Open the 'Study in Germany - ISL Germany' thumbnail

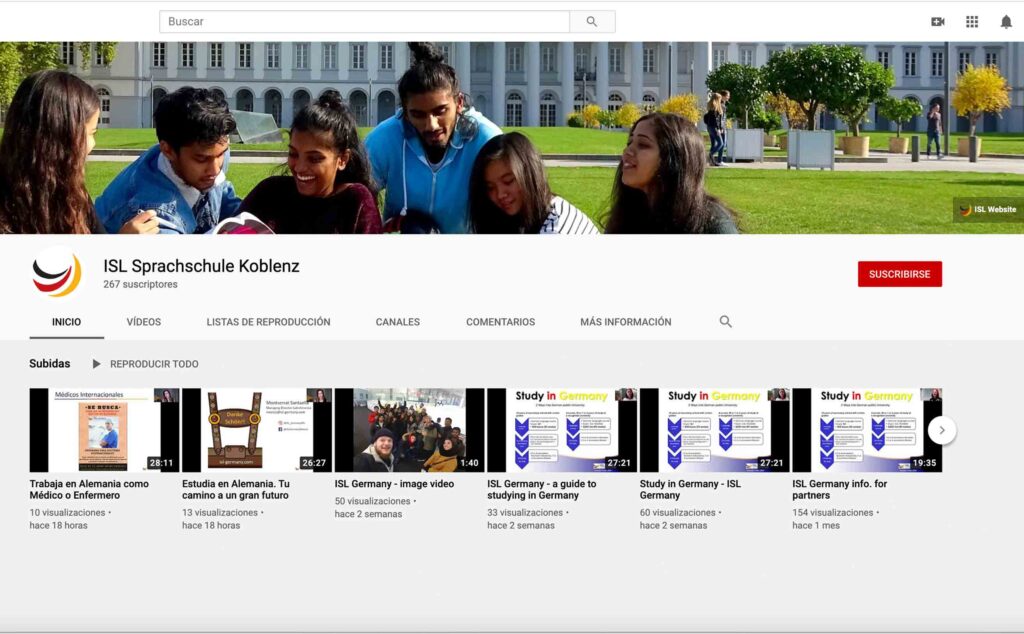point(714,430)
